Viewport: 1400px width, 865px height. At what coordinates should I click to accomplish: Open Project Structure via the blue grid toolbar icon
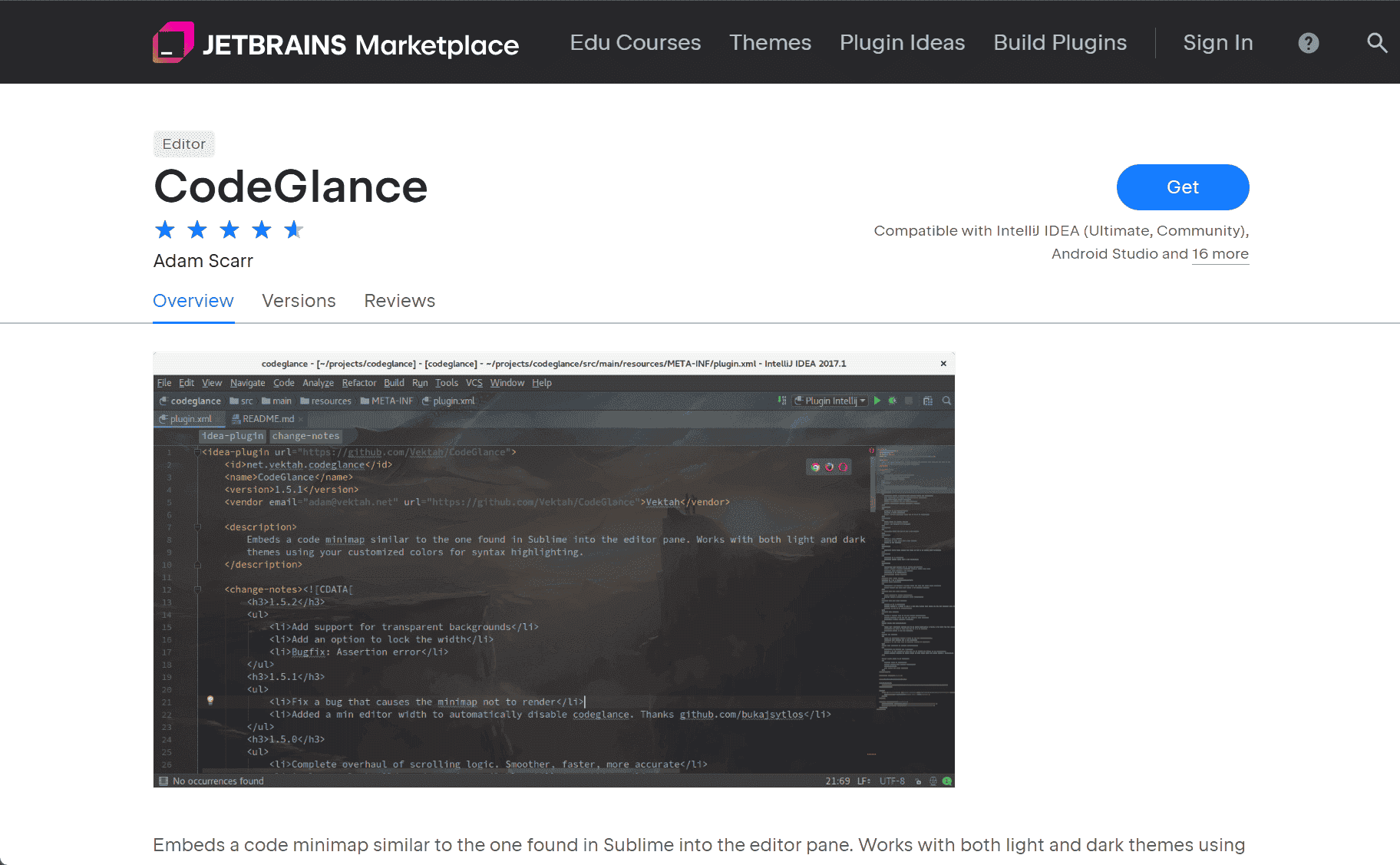click(x=927, y=400)
